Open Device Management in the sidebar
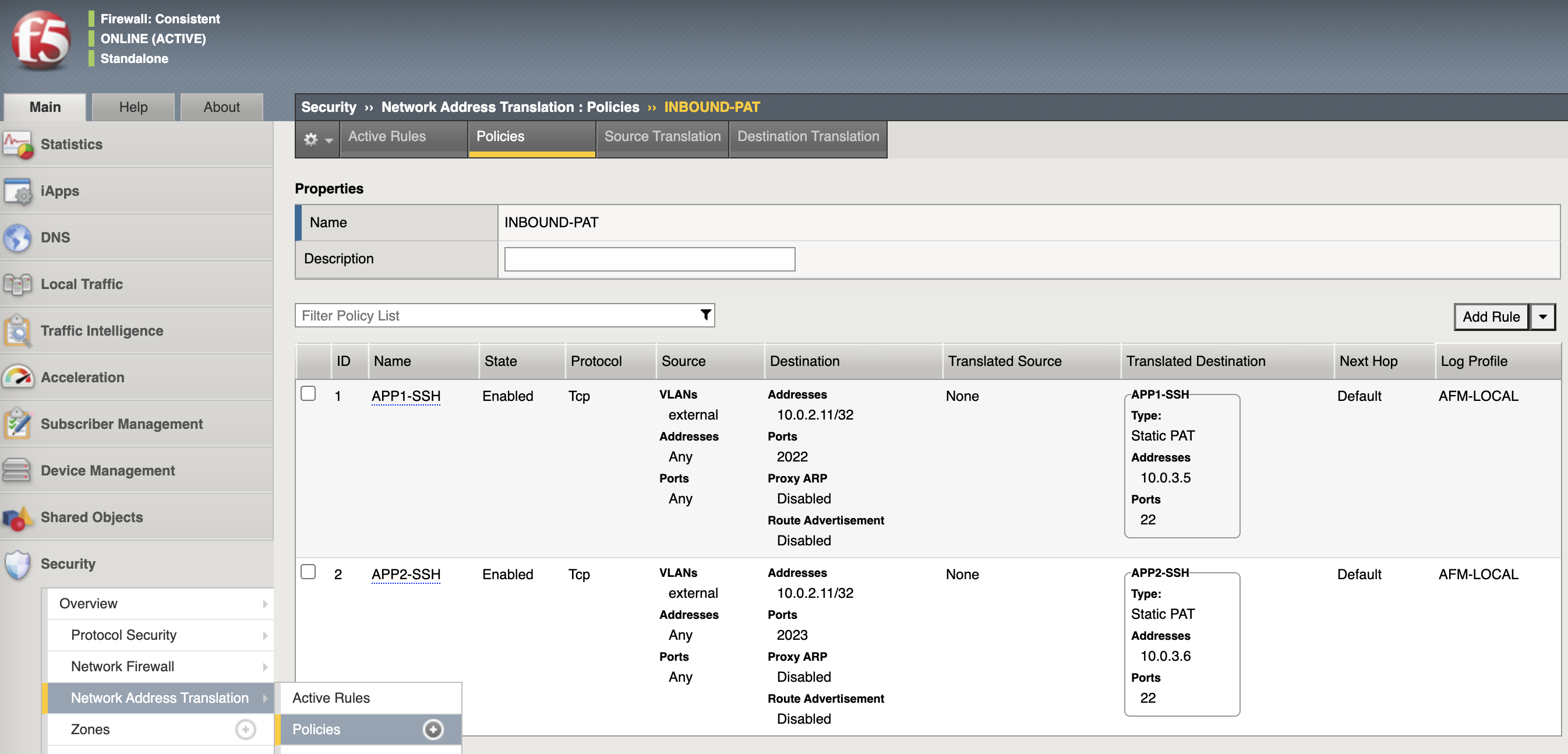This screenshot has height=754, width=1568. 136,471
